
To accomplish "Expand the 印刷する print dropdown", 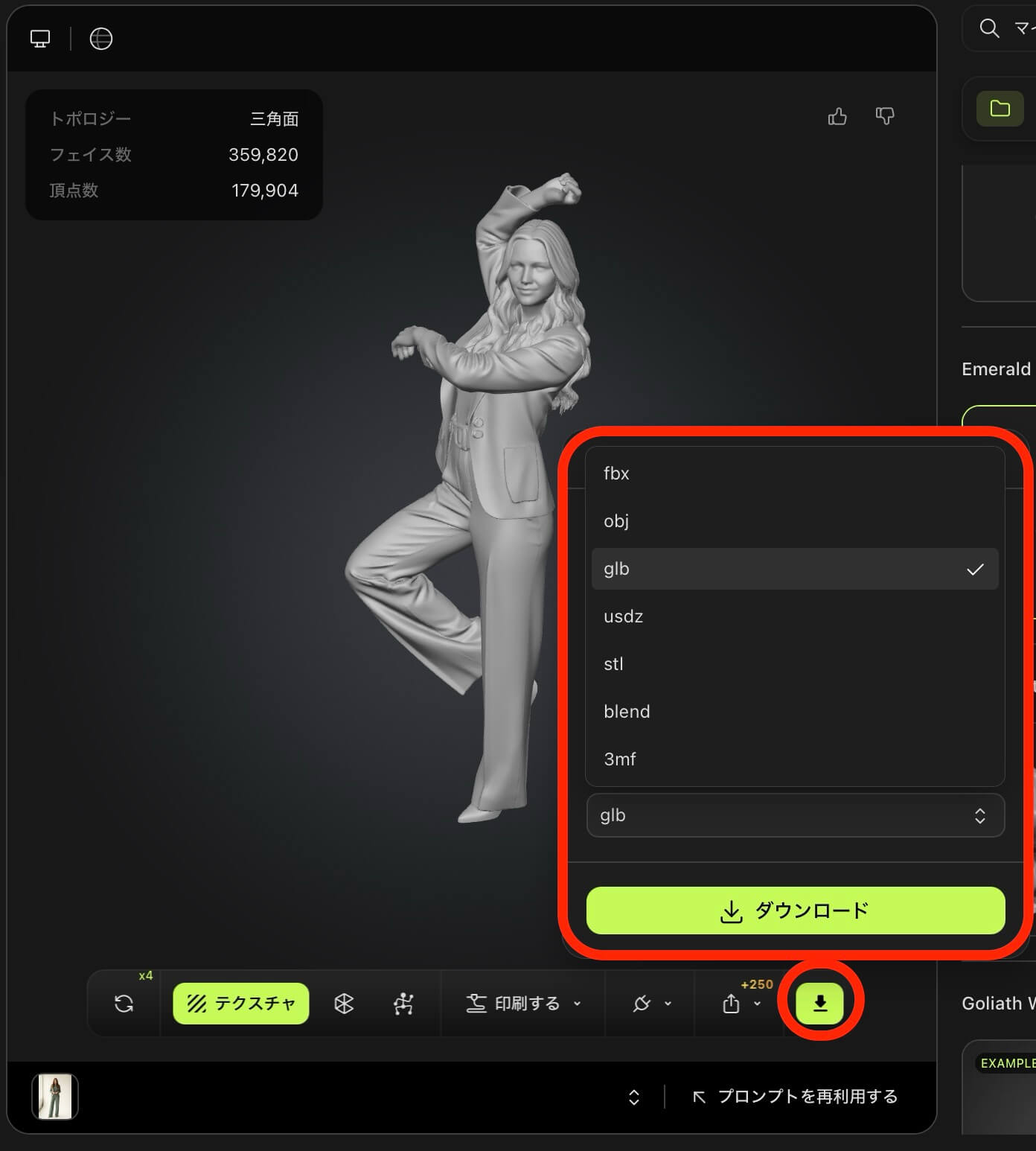I will [x=523, y=1004].
